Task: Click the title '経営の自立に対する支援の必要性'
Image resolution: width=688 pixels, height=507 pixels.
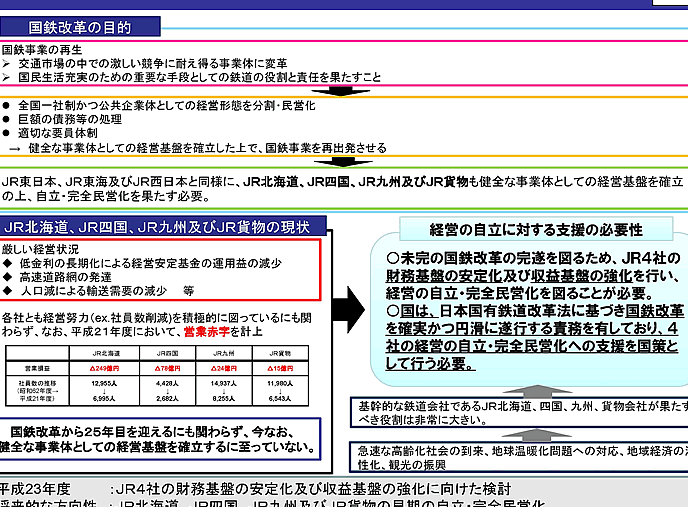Action: pyautogui.click(x=536, y=230)
